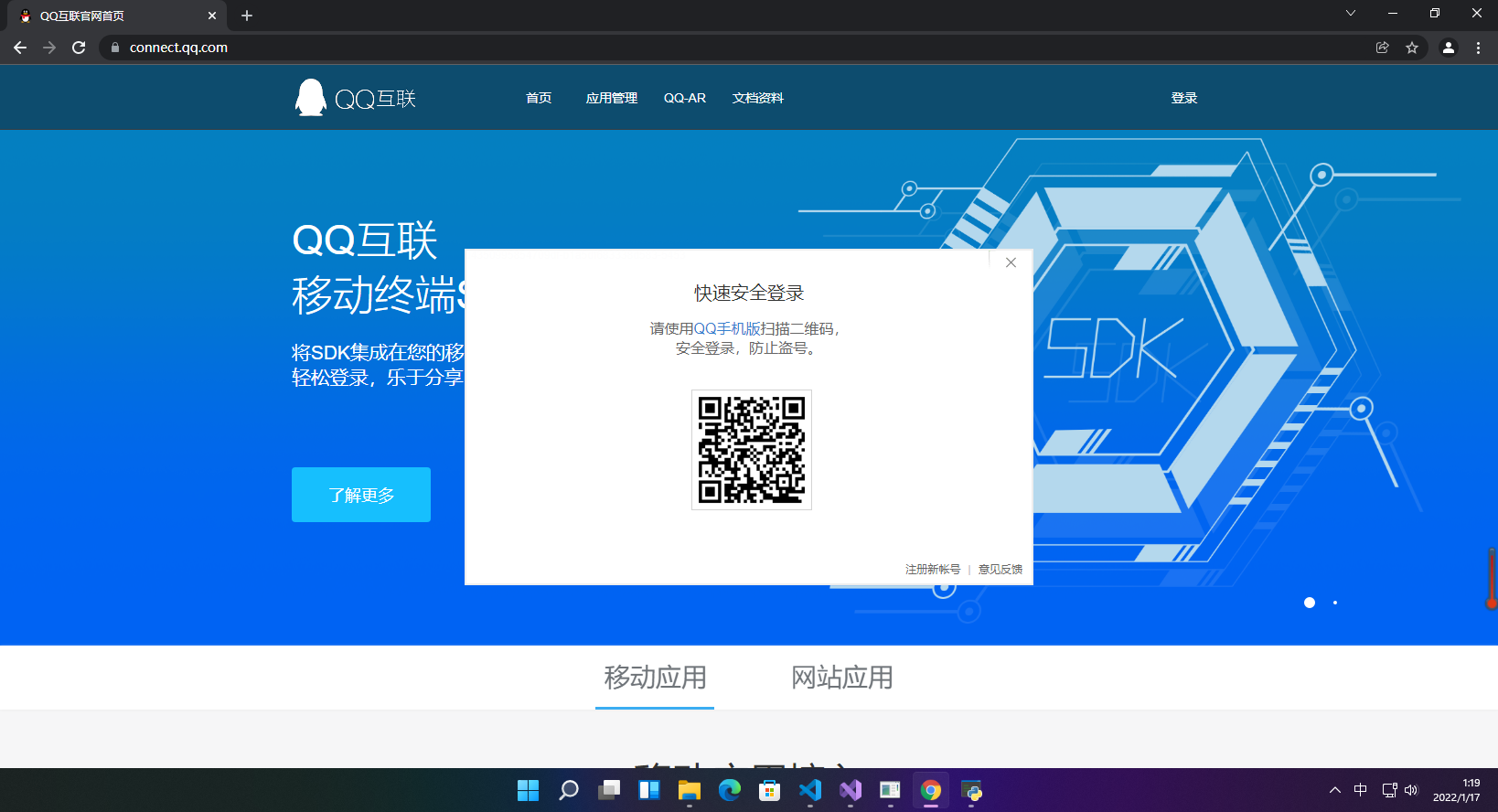Click the 登录 link
Screen dimensions: 1498x812
pyautogui.click(x=1184, y=98)
